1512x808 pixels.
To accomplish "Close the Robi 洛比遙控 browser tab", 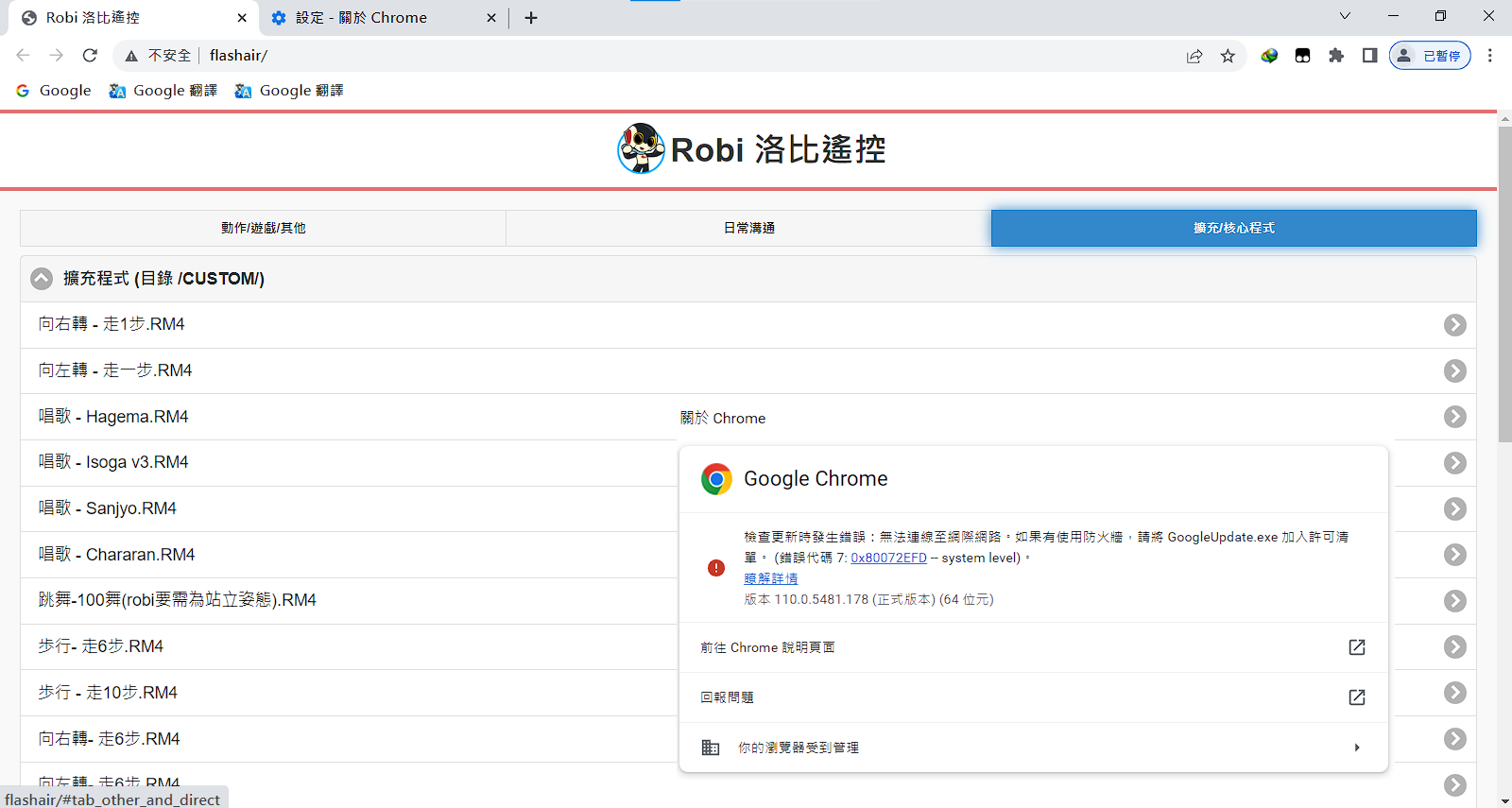I will (x=242, y=18).
